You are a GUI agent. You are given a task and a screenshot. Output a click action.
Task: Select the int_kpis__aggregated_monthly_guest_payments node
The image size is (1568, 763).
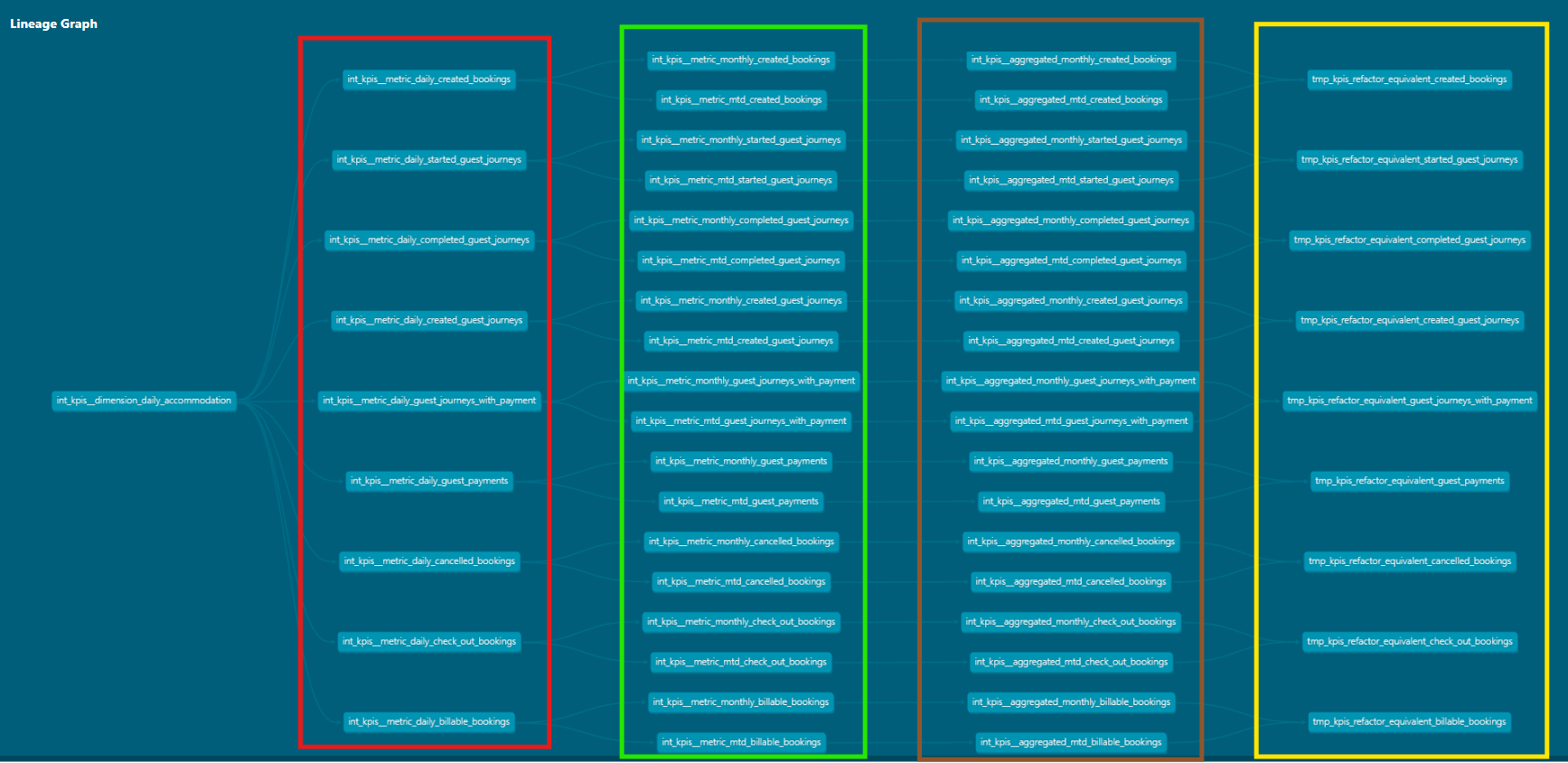coord(1070,461)
